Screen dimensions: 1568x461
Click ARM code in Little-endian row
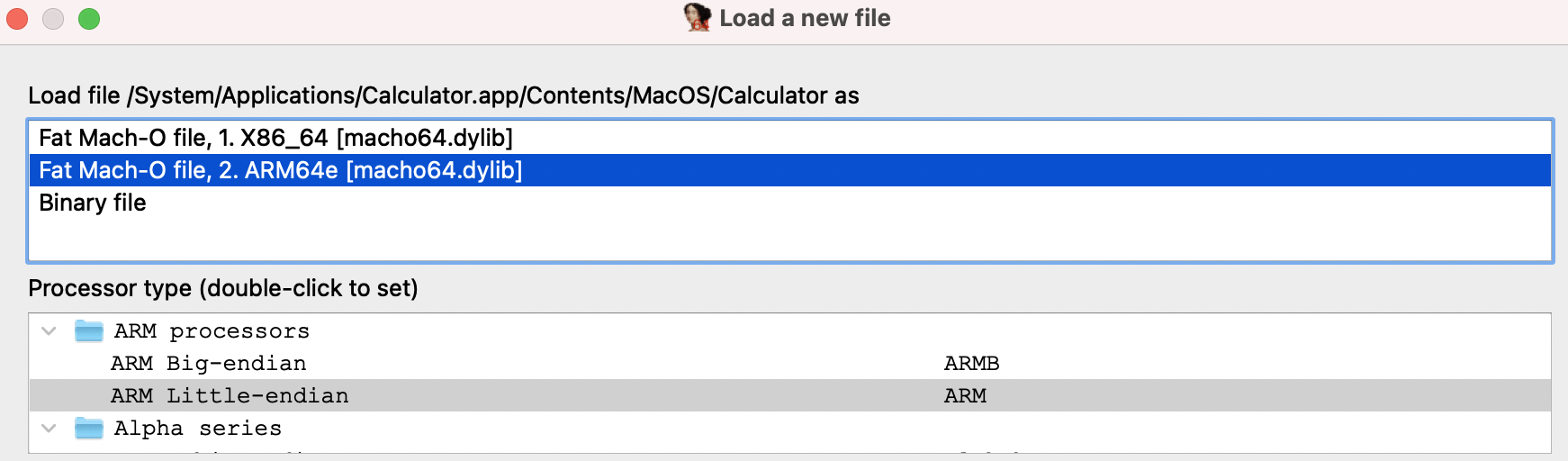click(x=965, y=396)
